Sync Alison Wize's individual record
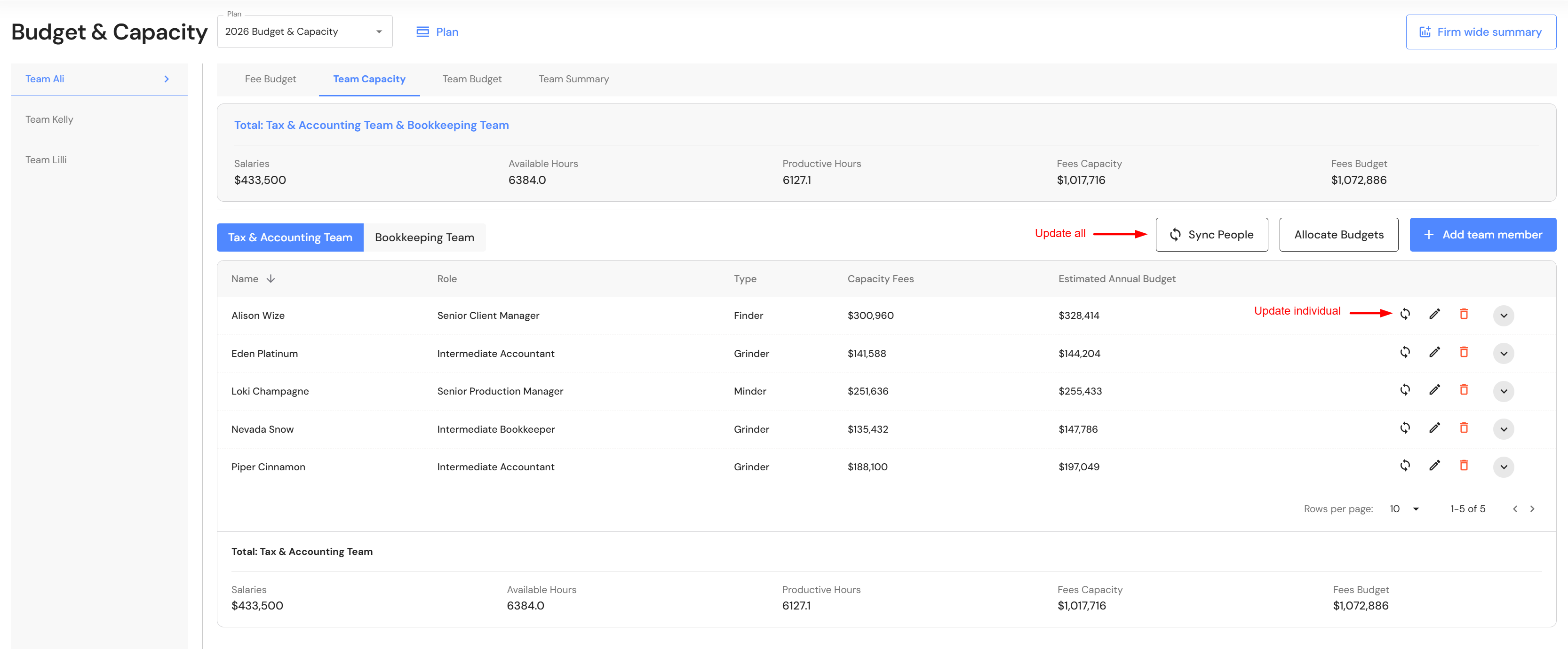The image size is (1568, 649). point(1405,314)
